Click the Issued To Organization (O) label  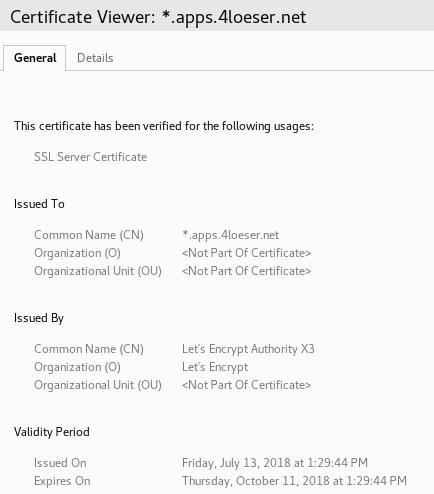coord(77,253)
